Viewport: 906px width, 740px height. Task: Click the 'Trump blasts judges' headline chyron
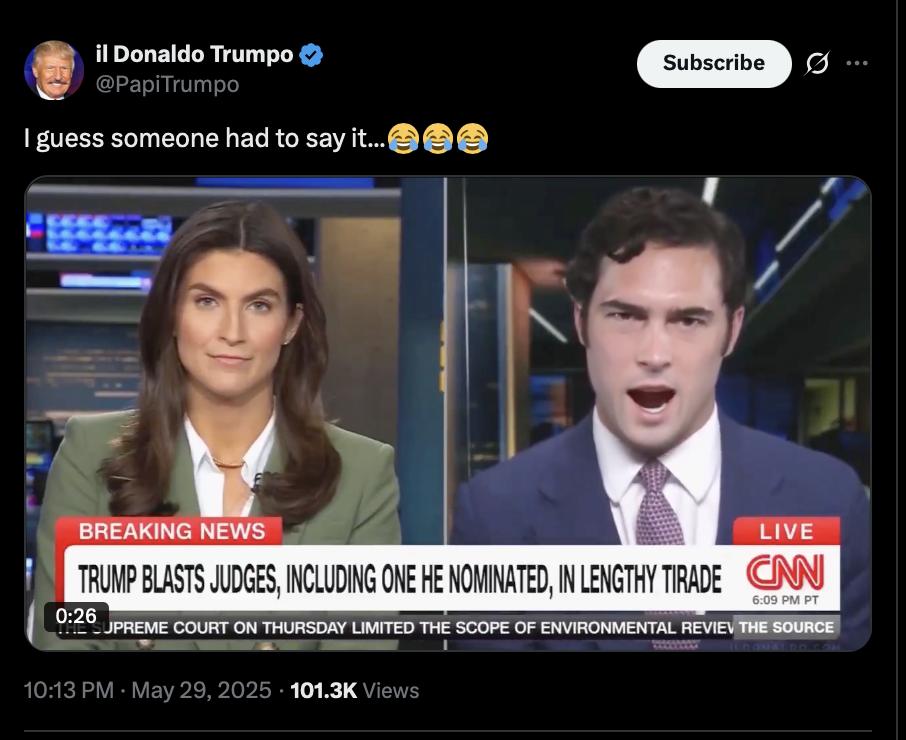pos(400,579)
